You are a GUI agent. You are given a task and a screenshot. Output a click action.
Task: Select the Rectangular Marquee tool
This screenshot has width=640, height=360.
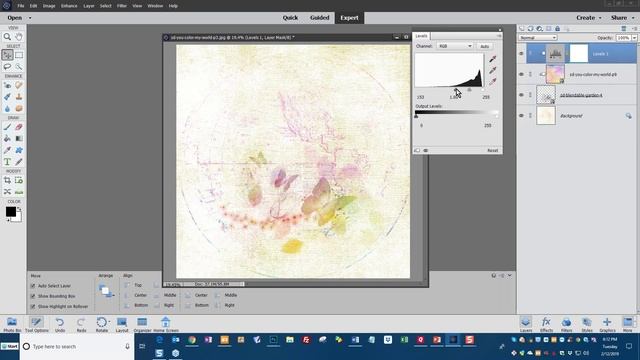click(x=19, y=55)
